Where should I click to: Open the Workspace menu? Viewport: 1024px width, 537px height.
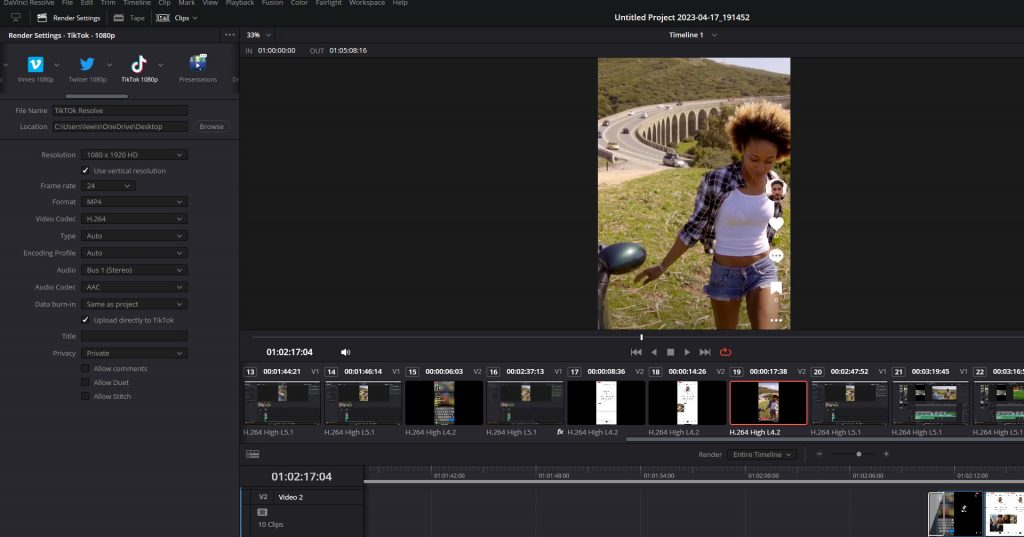coord(366,3)
